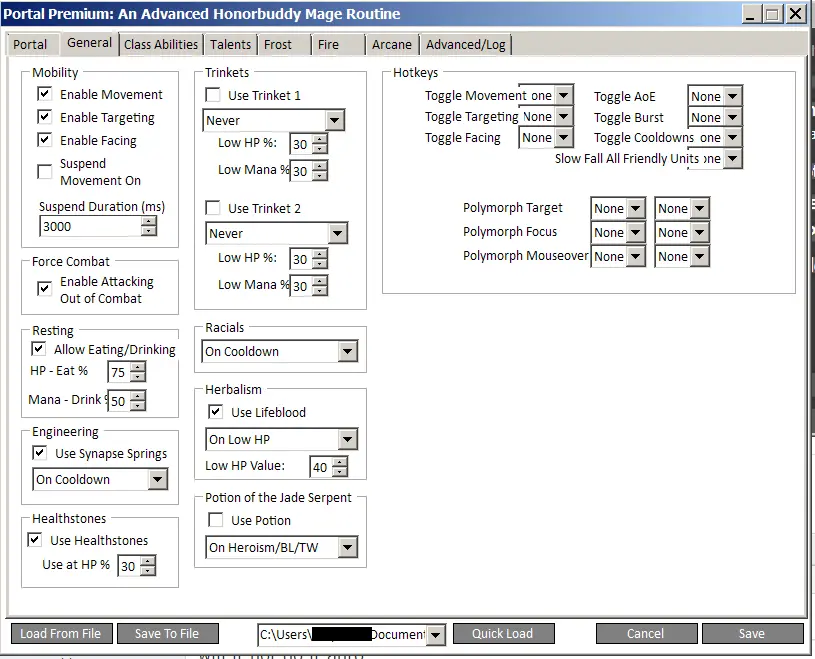Open Potion On Heroism/BL/TW dropdown
815x659 pixels.
(x=281, y=548)
